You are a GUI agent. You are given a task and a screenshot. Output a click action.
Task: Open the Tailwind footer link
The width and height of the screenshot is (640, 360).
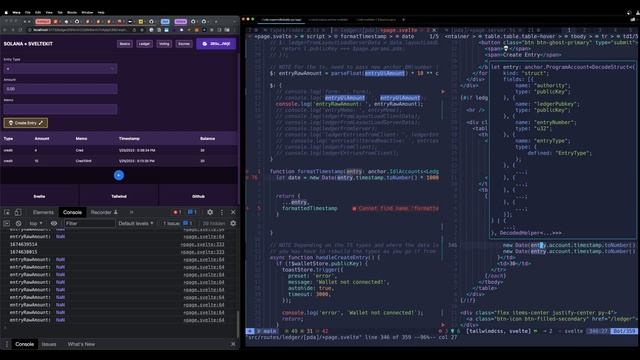pos(119,196)
